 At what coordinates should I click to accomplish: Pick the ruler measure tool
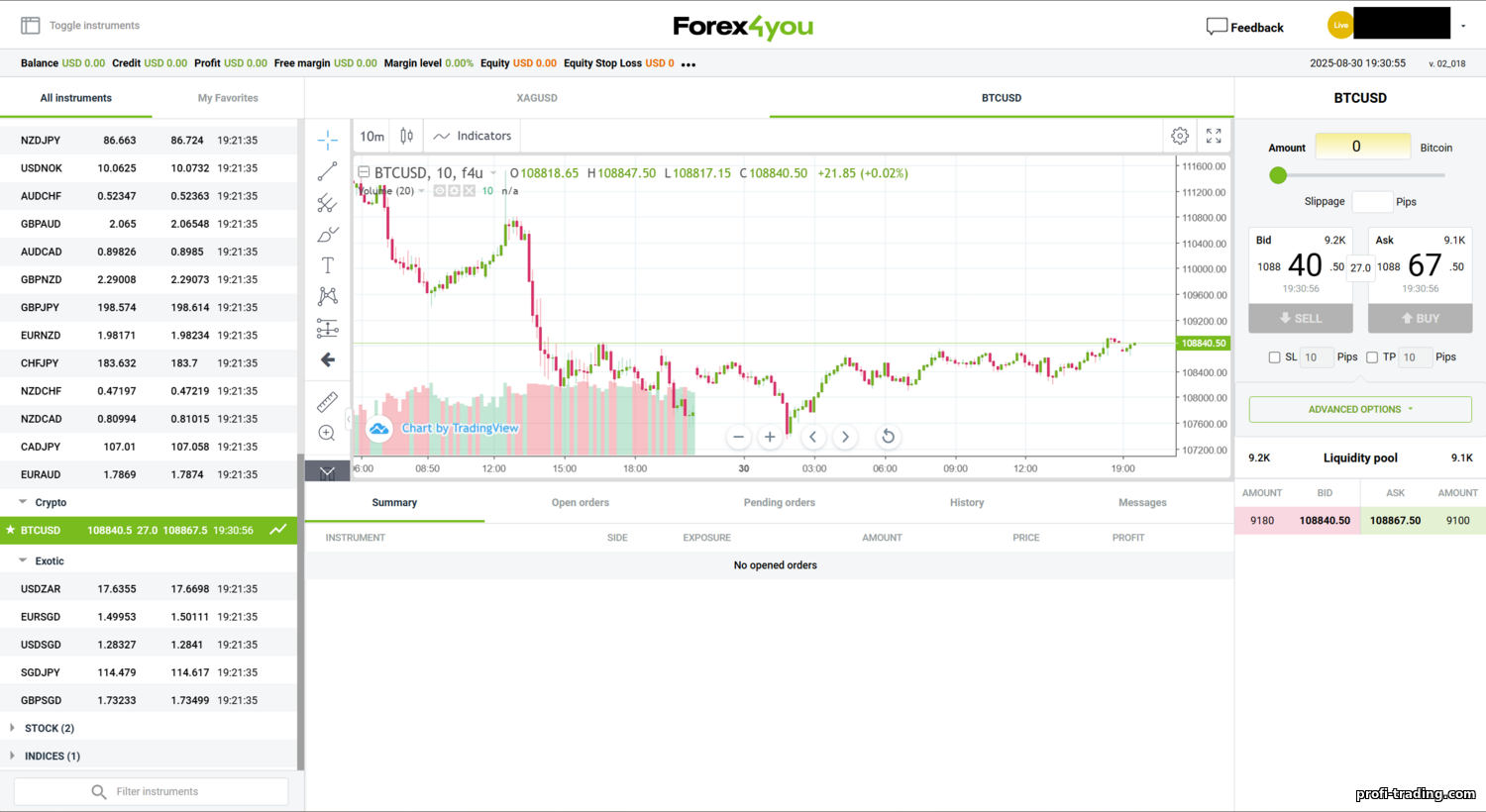click(327, 401)
